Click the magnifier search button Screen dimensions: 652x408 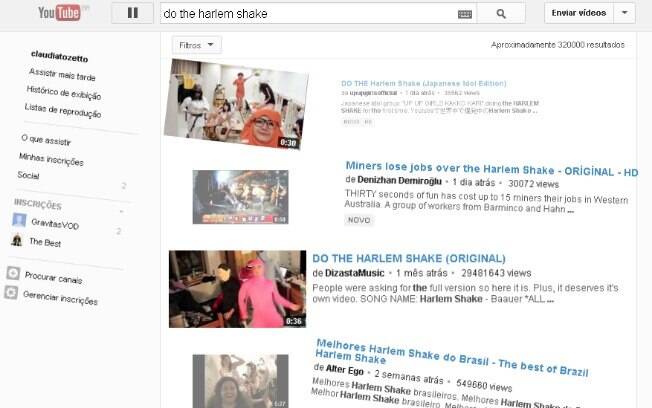tap(501, 14)
